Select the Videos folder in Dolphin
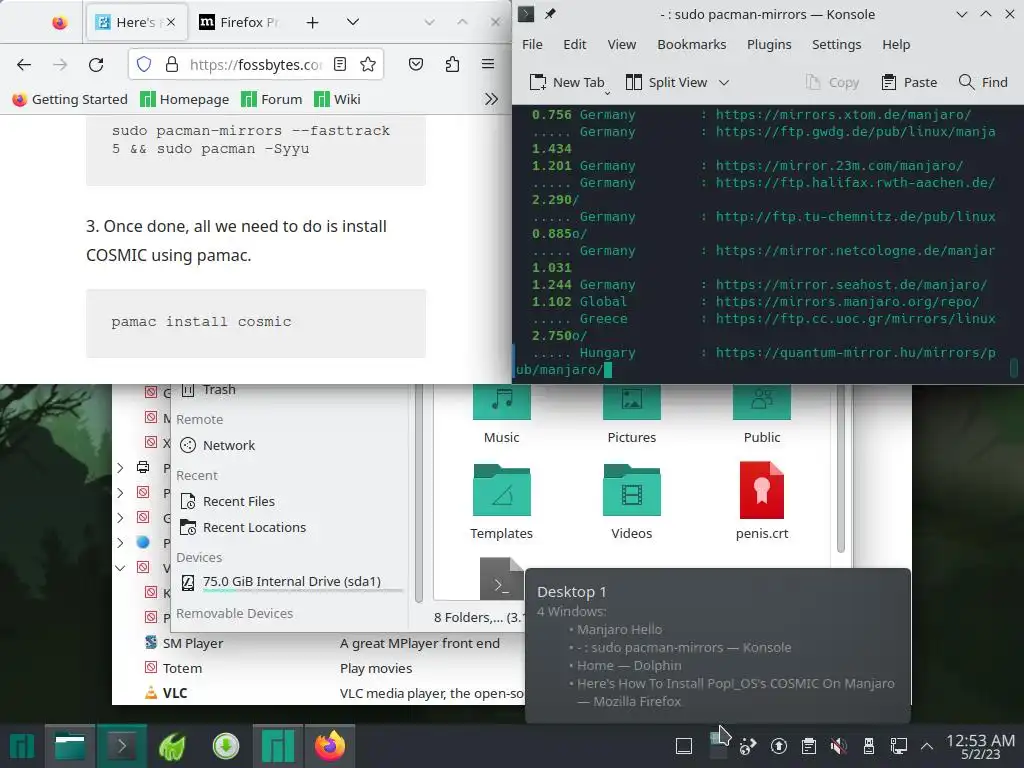Screen dimensions: 1024x768 pyautogui.click(x=632, y=502)
